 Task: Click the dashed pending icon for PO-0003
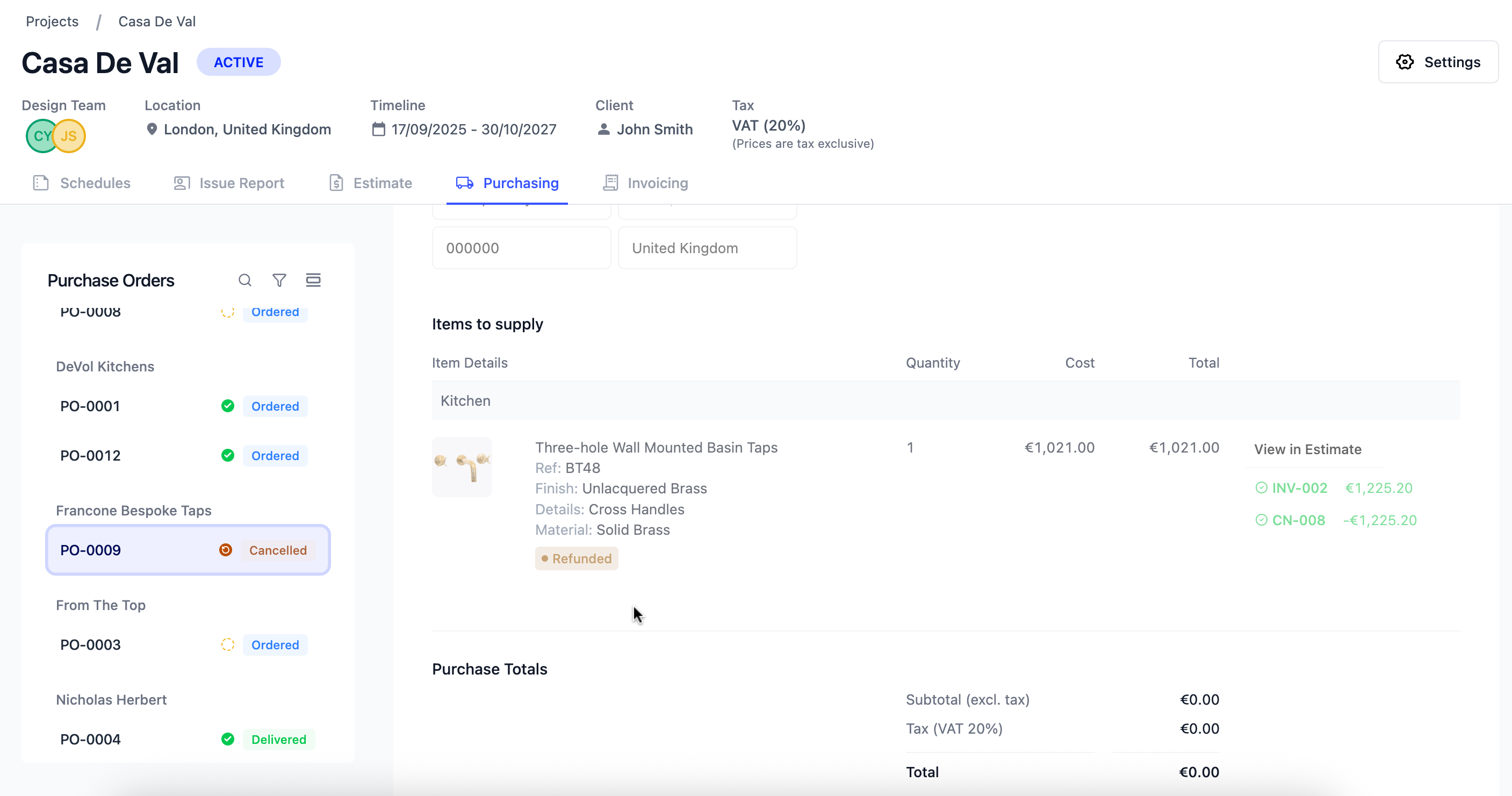click(x=228, y=644)
